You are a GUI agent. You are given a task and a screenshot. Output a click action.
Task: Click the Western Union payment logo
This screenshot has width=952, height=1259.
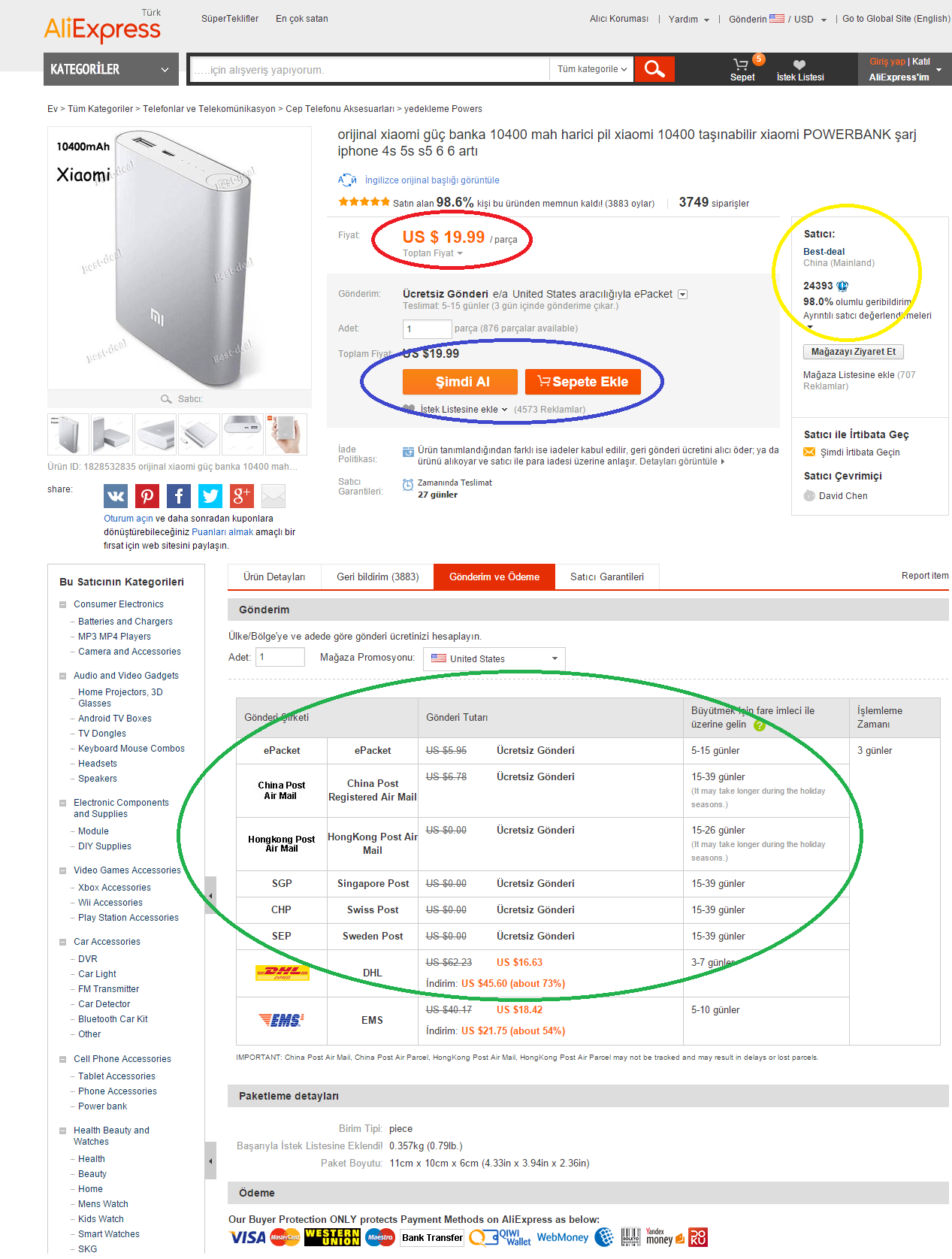(x=332, y=1237)
